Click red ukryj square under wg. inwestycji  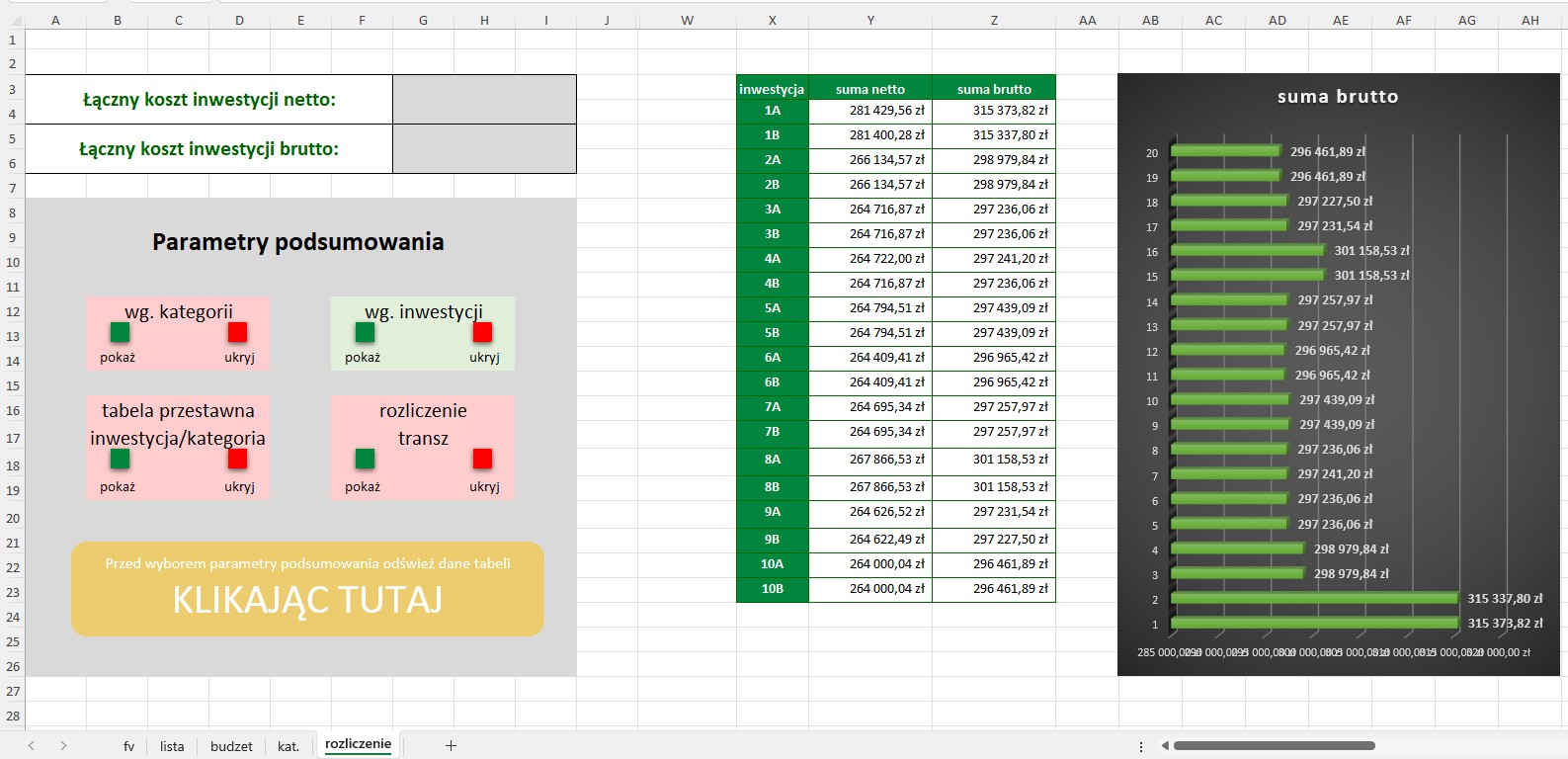pyautogui.click(x=482, y=332)
